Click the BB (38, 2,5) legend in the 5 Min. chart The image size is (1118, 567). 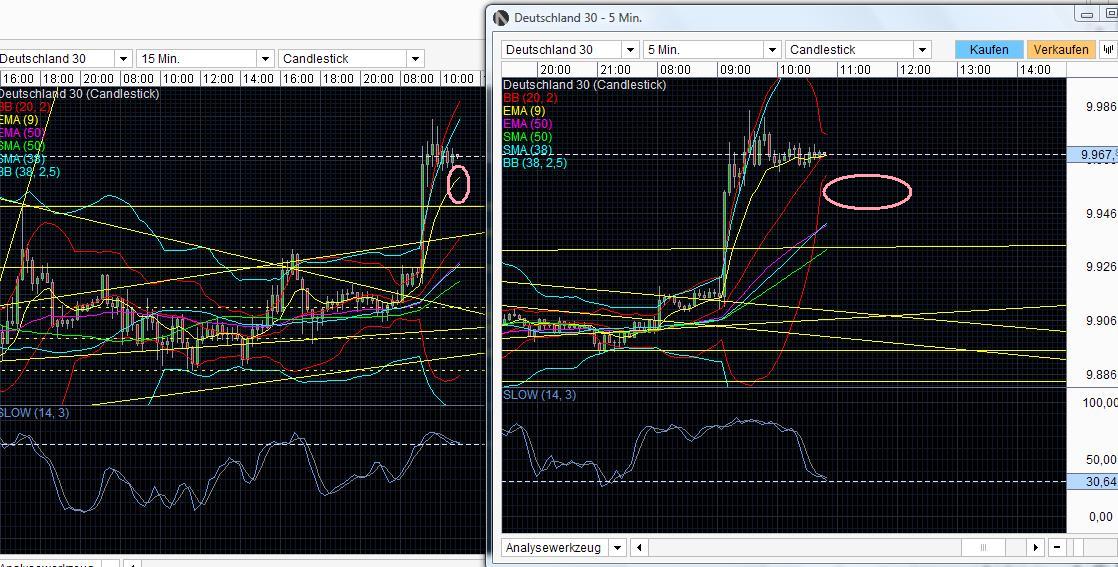(x=535, y=163)
